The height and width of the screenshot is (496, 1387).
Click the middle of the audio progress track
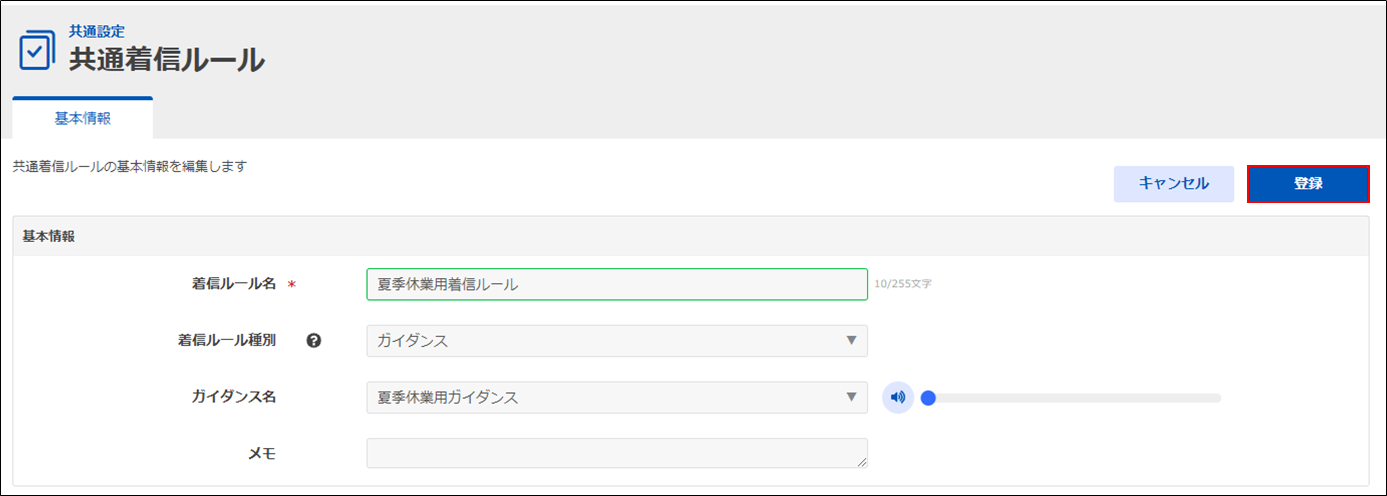coord(1075,398)
